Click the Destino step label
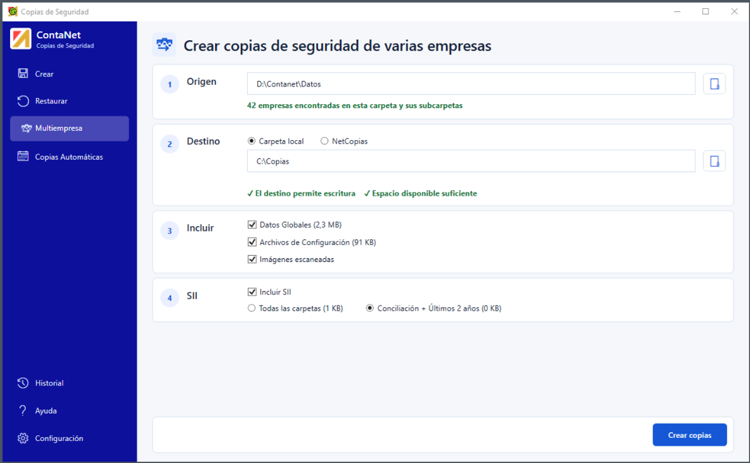Viewport: 750px width, 463px height. click(203, 142)
